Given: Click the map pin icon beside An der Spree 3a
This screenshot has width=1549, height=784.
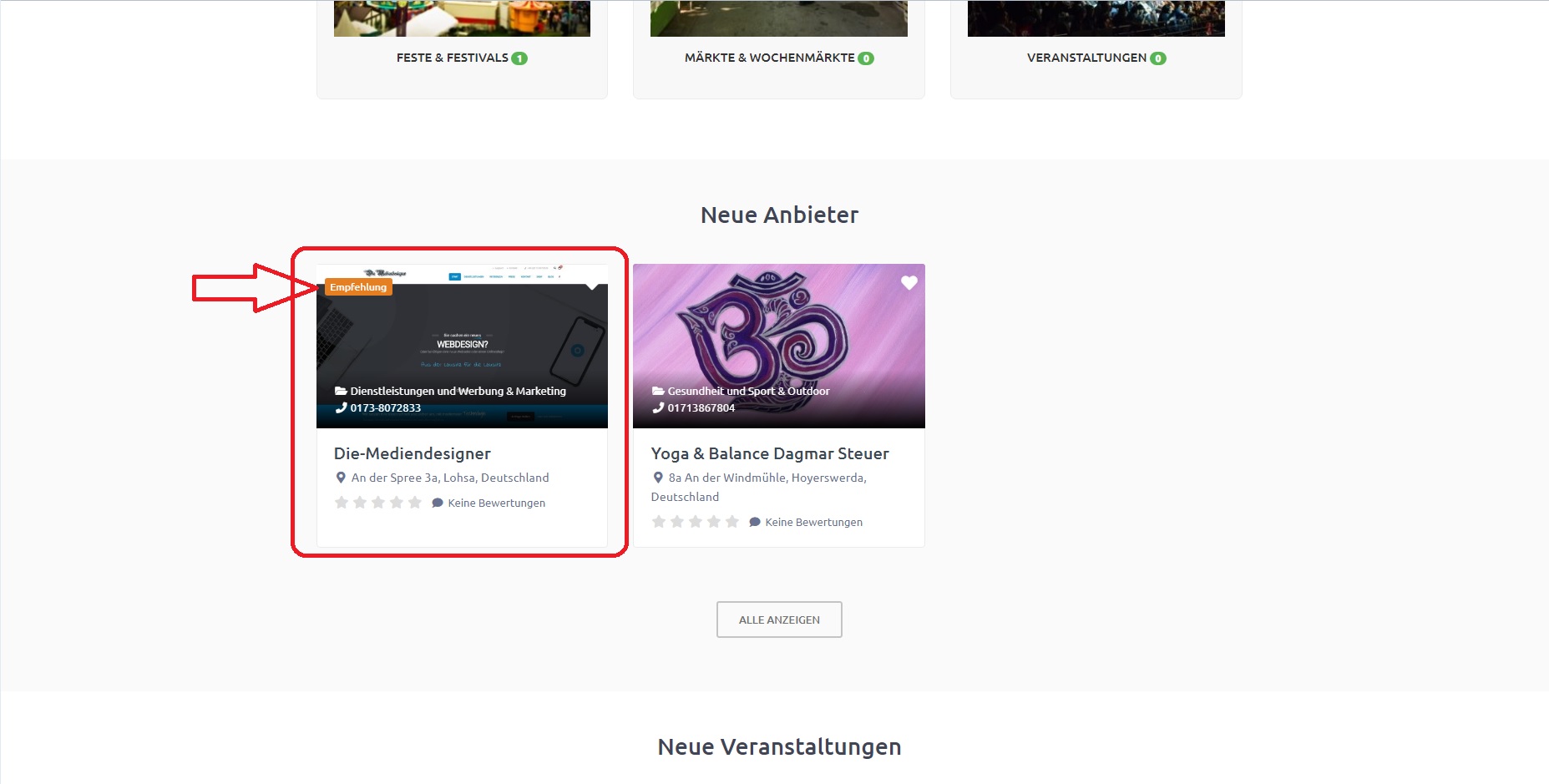Looking at the screenshot, I should point(341,478).
